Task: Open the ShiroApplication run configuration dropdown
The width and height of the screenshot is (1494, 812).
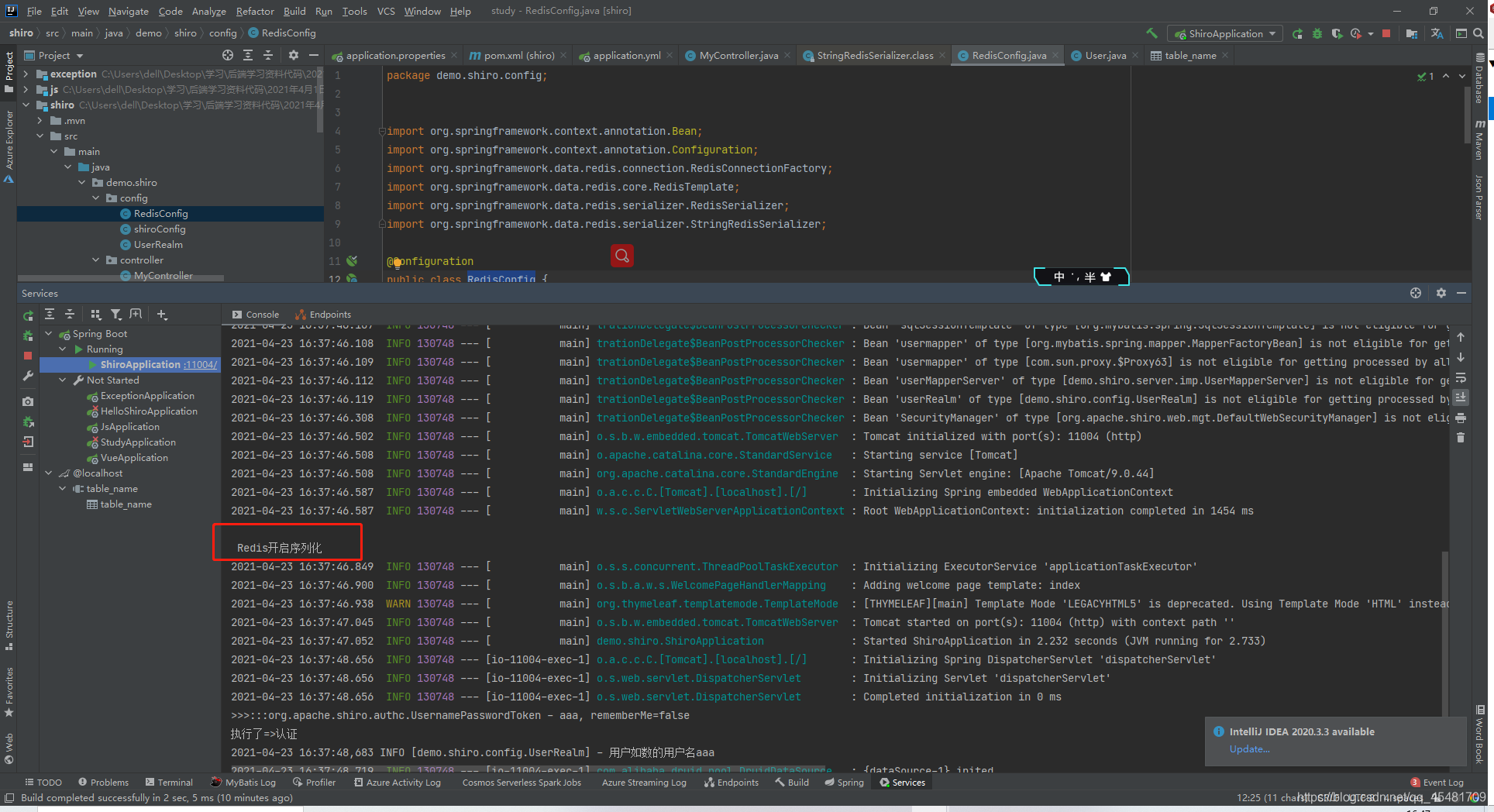Action: coord(1224,33)
